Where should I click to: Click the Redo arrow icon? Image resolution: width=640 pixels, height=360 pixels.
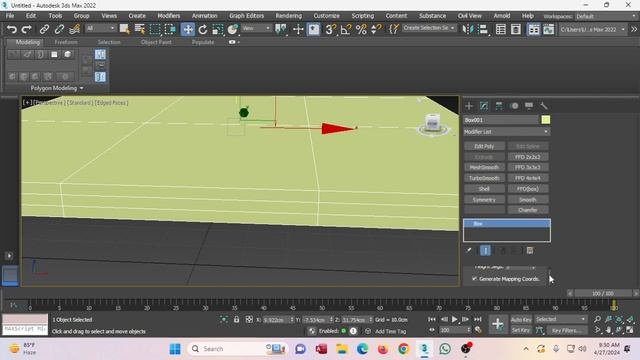pyautogui.click(x=27, y=29)
